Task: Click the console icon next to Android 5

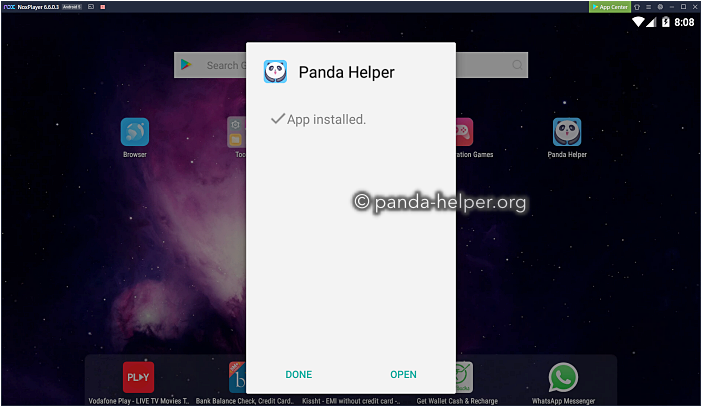Action: click(x=91, y=7)
